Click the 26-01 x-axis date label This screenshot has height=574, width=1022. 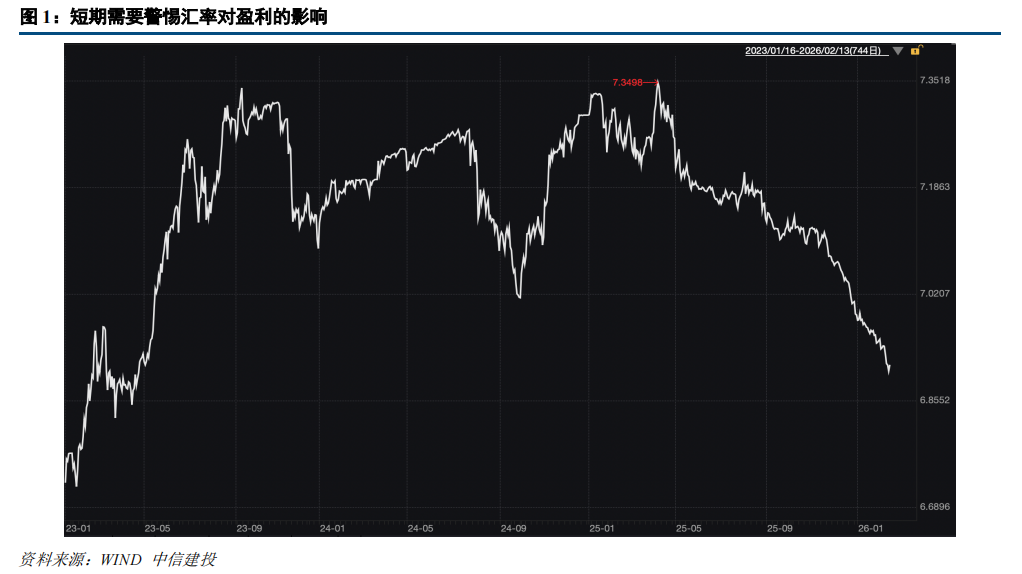[x=871, y=527]
